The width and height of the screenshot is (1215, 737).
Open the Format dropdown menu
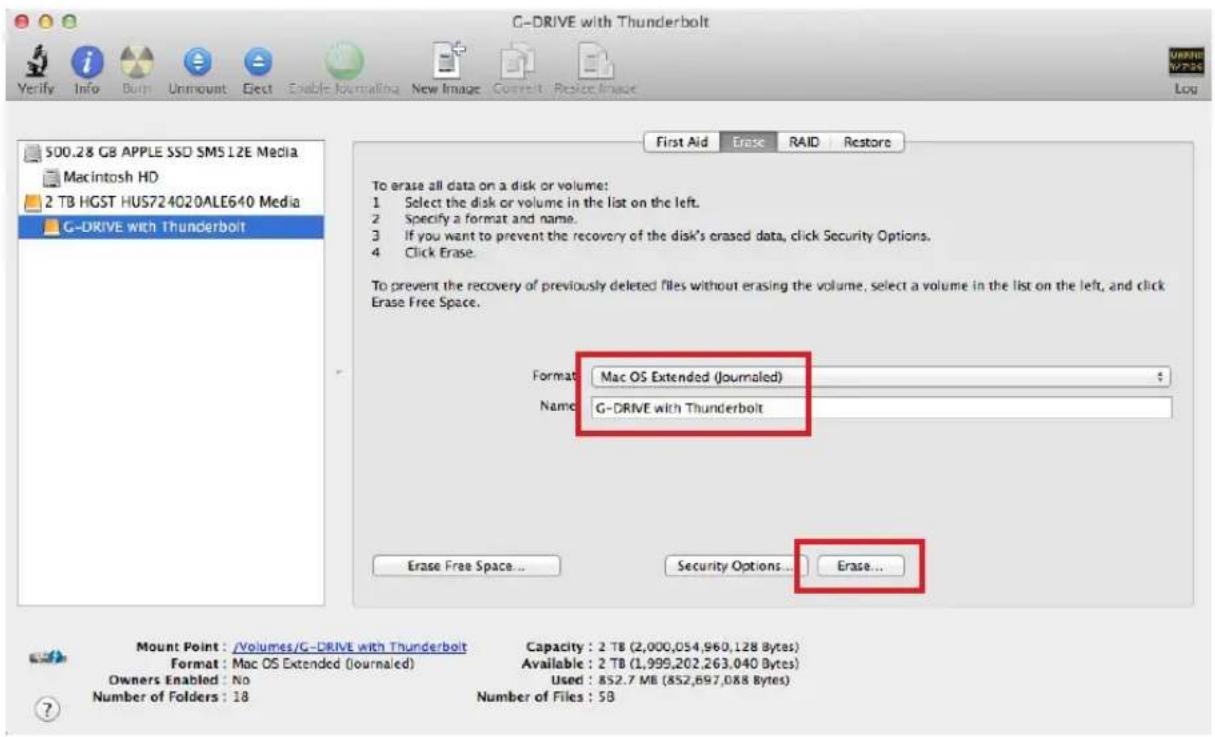[880, 377]
